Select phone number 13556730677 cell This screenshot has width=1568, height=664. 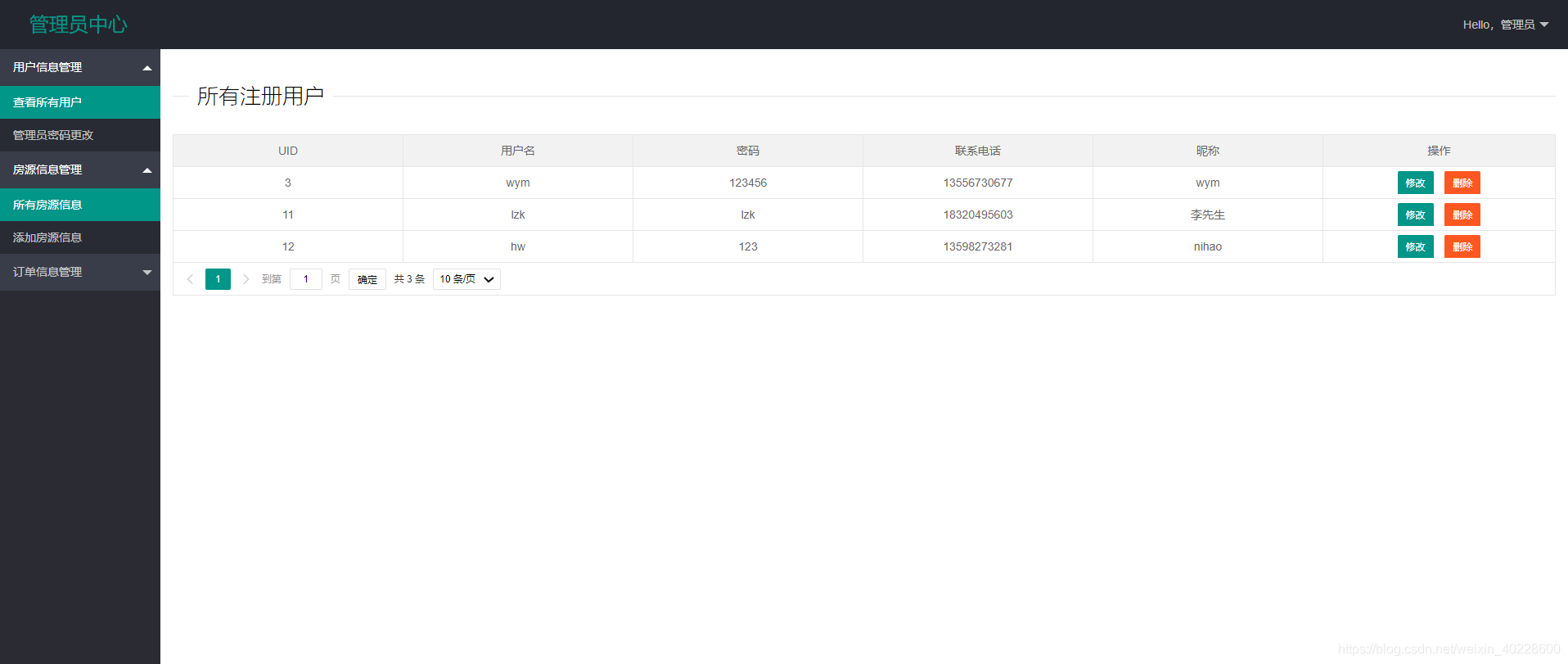(x=978, y=183)
